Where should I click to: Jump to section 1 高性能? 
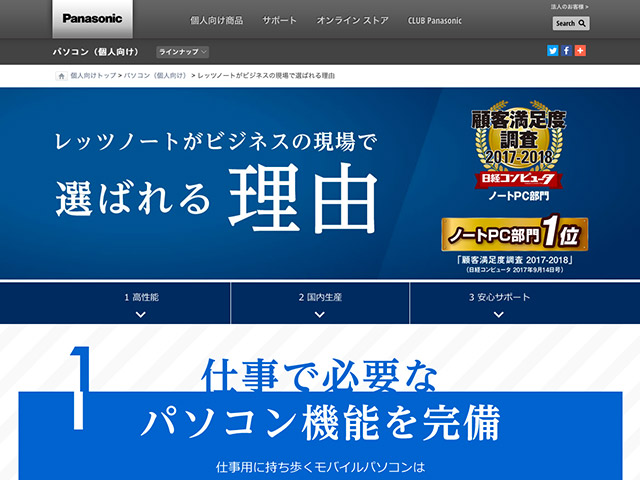click(141, 297)
